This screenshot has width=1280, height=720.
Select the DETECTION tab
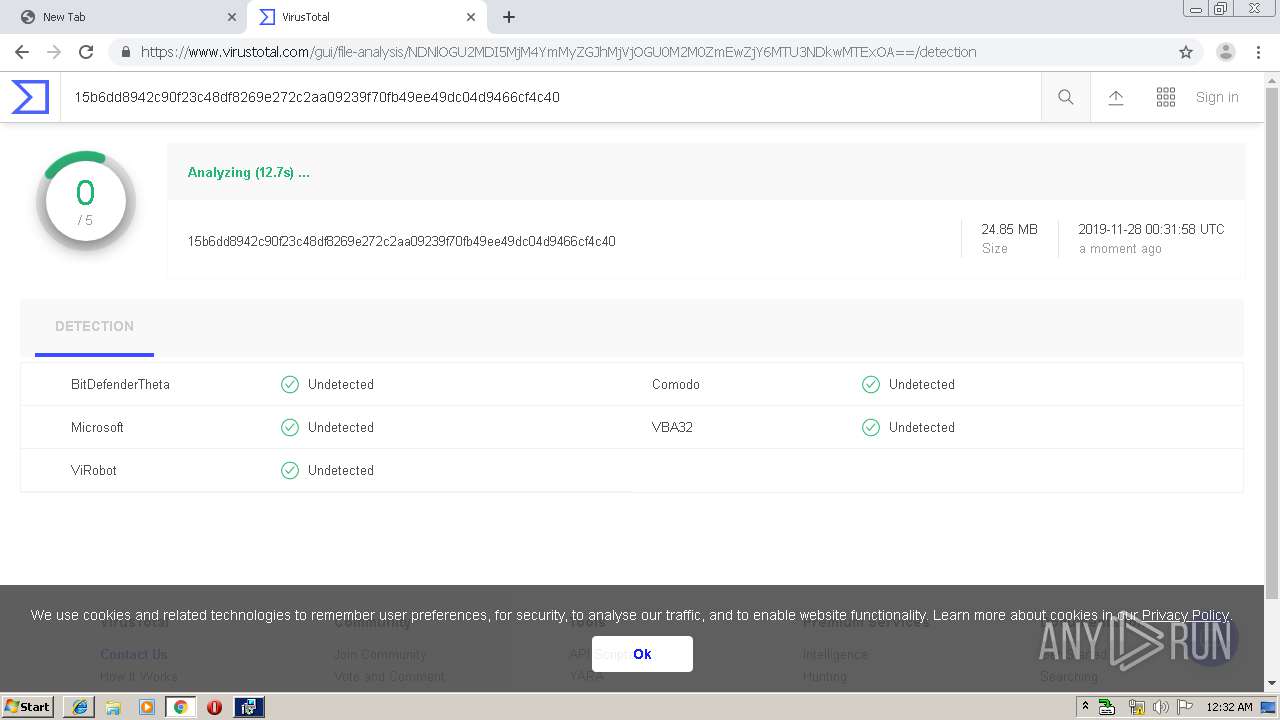94,326
